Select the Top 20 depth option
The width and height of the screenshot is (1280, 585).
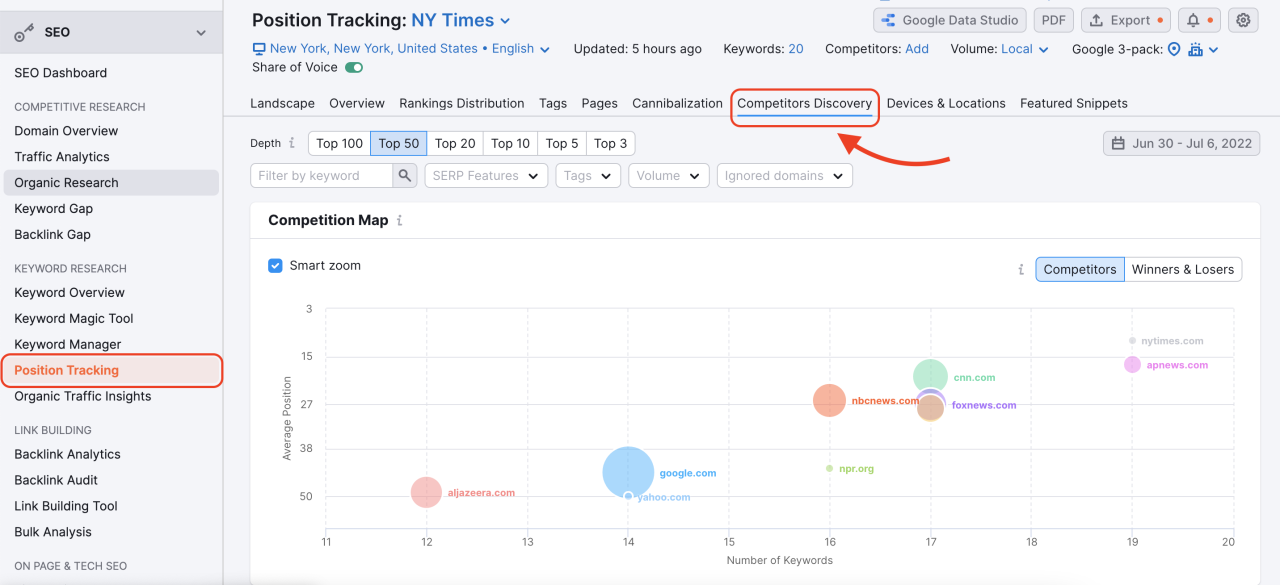click(x=455, y=143)
